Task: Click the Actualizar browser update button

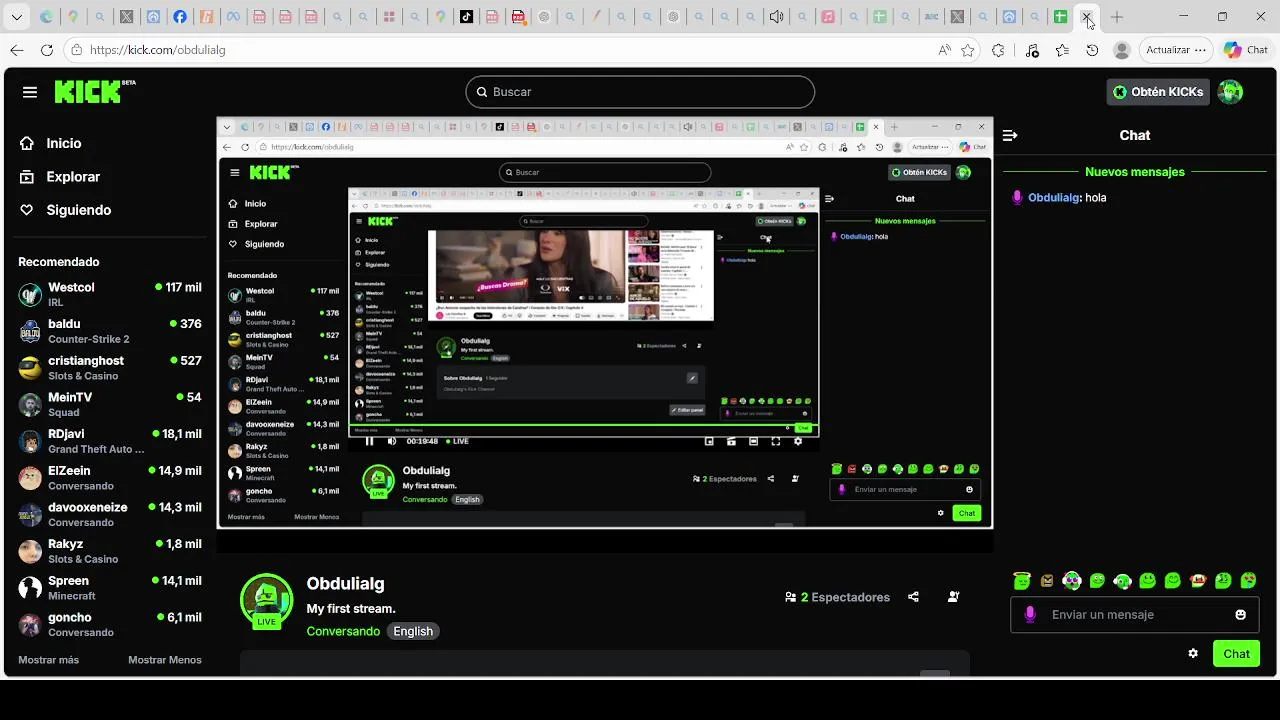Action: point(1174,50)
